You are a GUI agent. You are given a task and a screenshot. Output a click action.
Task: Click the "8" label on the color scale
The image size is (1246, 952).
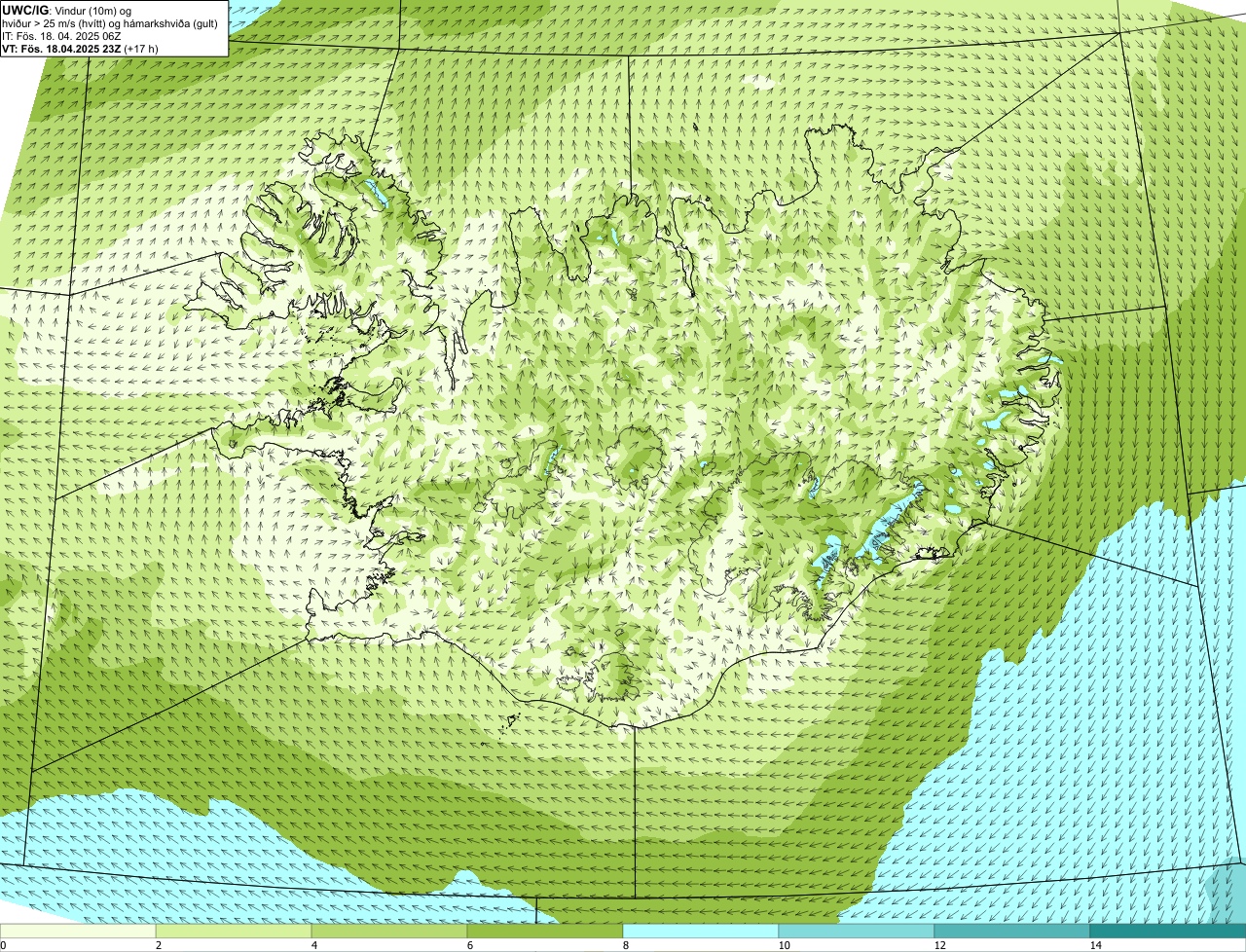click(x=626, y=945)
